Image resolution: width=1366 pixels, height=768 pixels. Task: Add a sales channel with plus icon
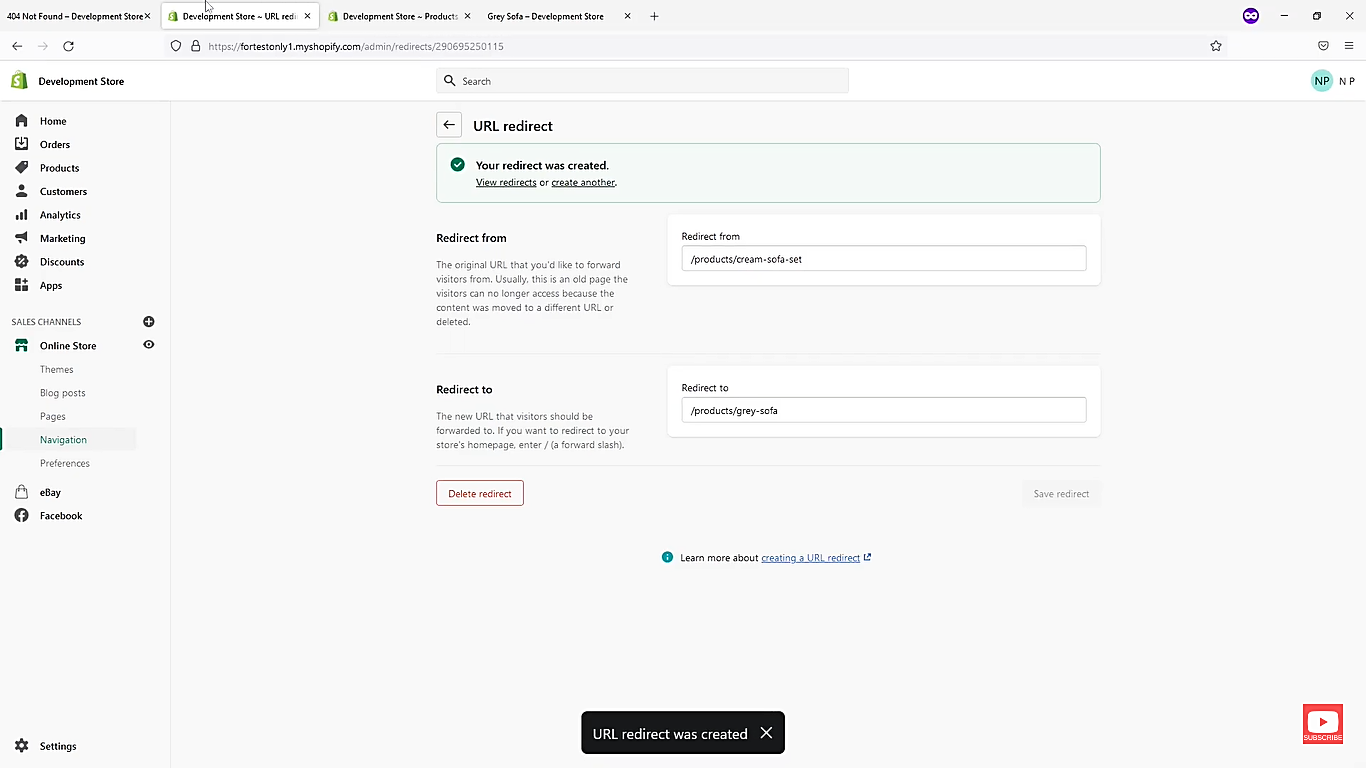pos(149,321)
